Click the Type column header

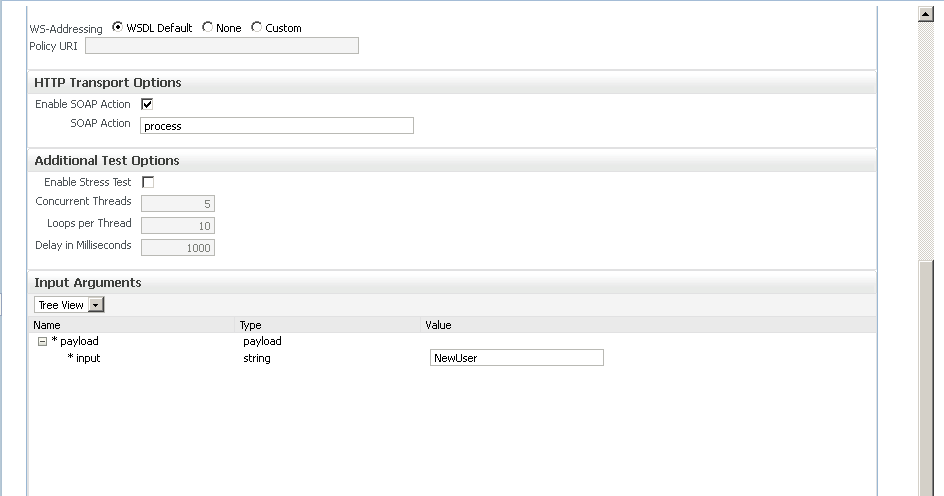(x=250, y=325)
